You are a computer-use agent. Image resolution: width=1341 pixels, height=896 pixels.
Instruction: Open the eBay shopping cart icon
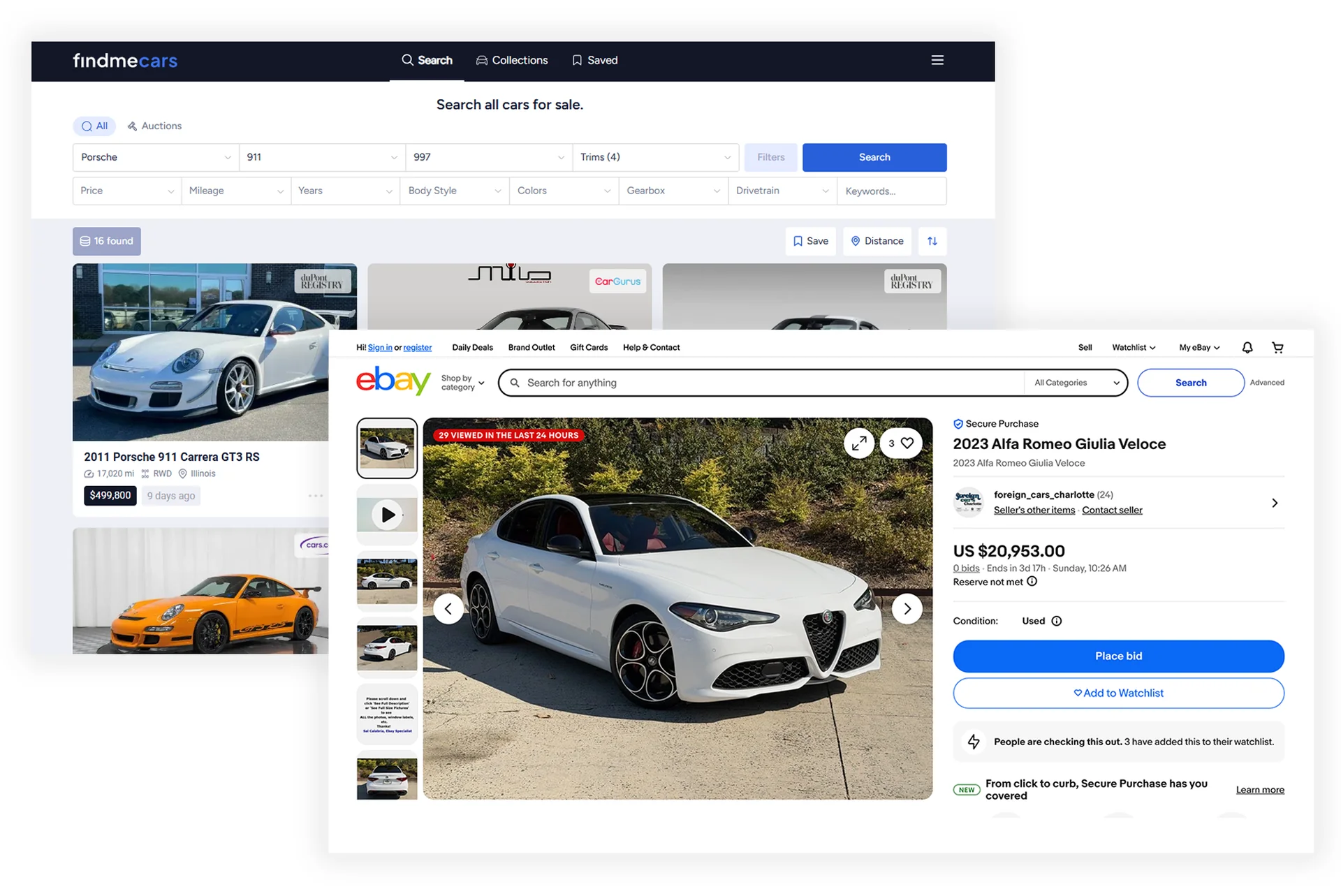point(1277,347)
